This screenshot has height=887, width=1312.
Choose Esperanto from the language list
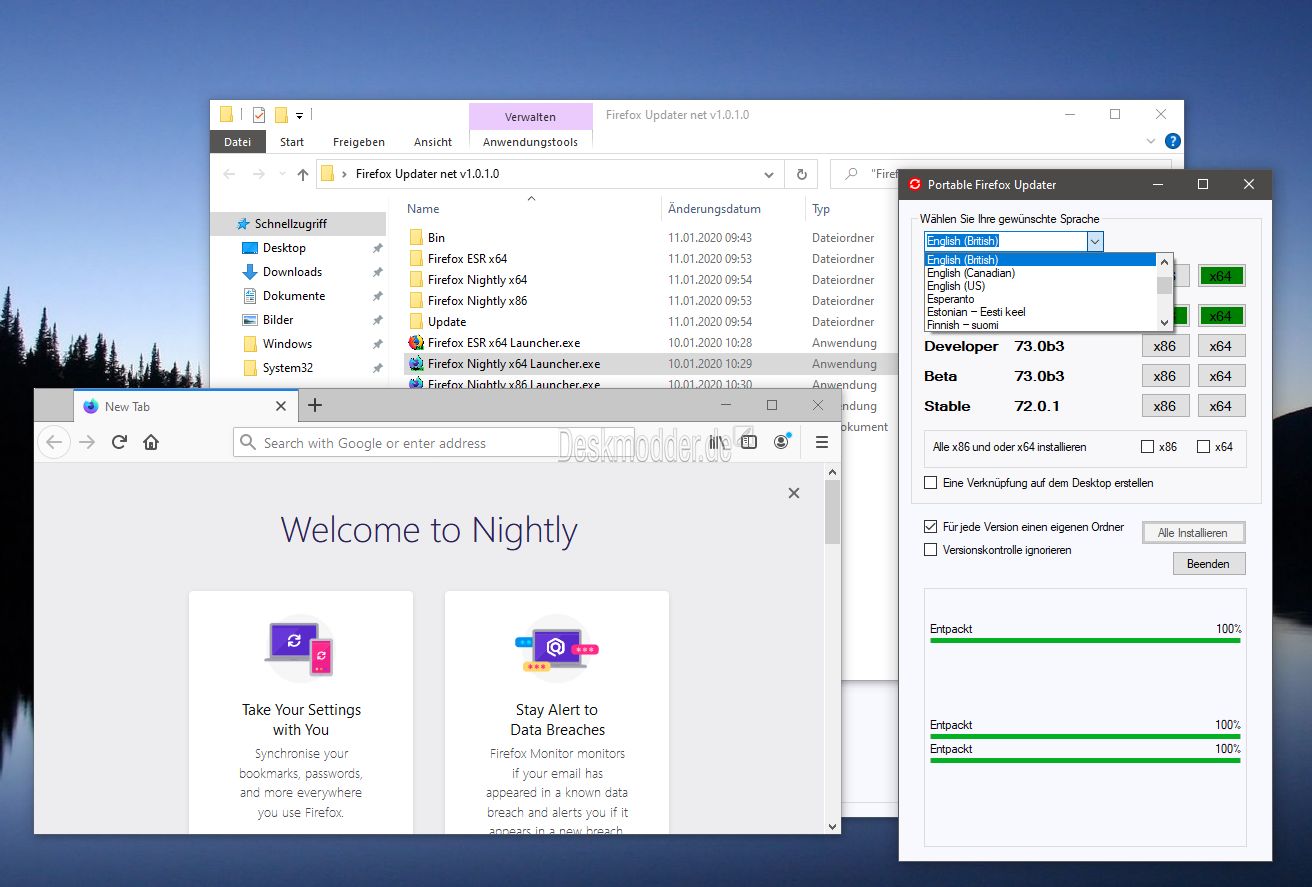[x=1040, y=299]
